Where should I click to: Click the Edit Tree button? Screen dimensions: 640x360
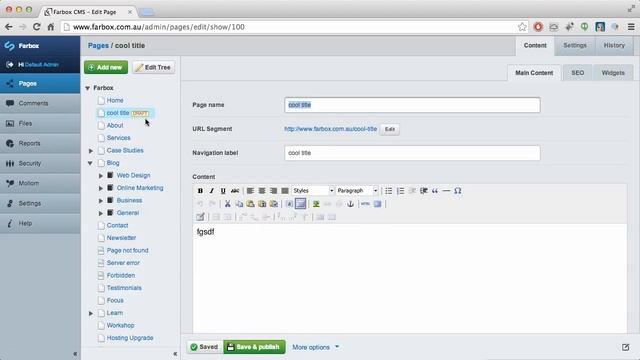click(153, 67)
